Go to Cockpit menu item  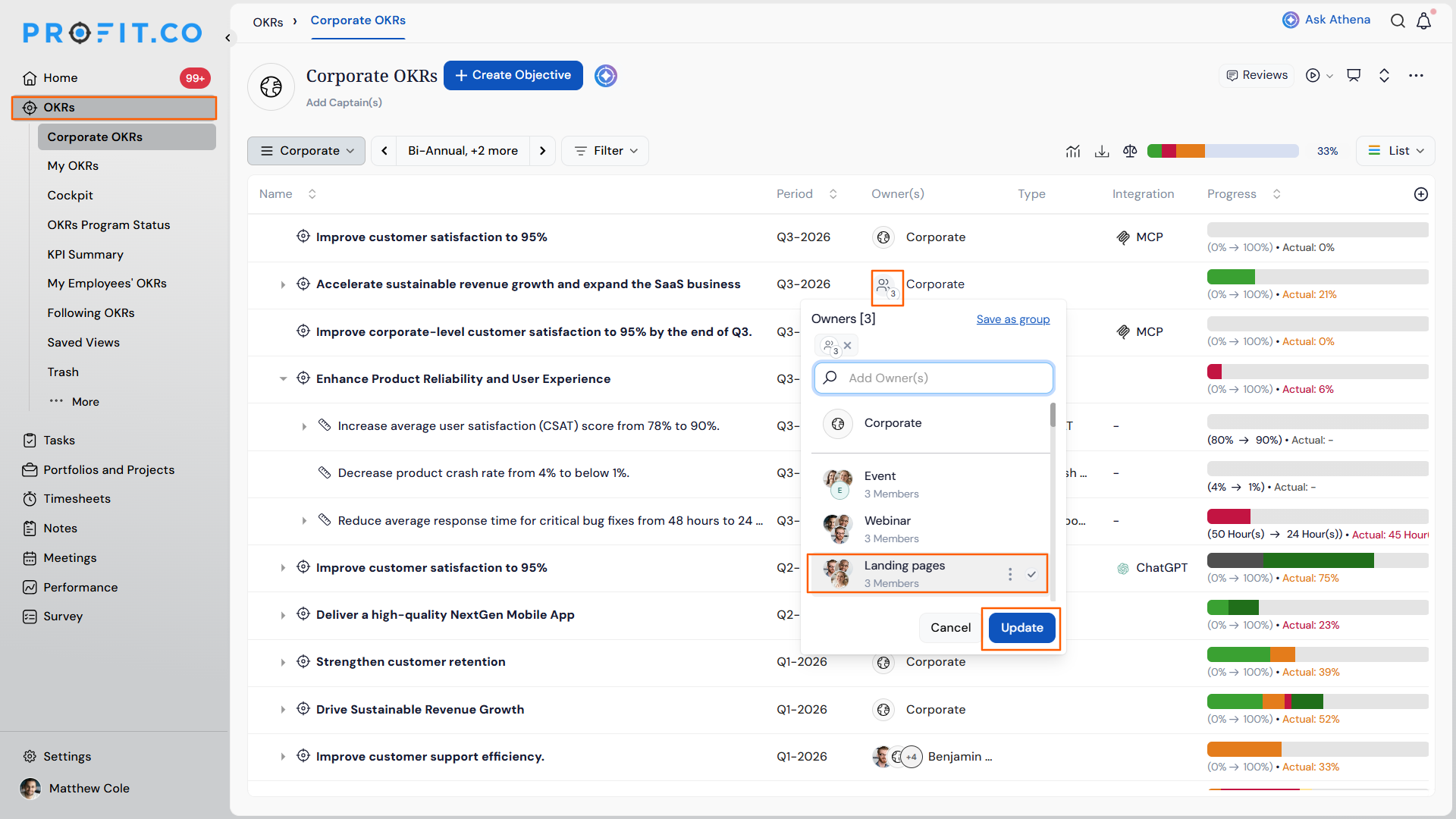pos(70,196)
